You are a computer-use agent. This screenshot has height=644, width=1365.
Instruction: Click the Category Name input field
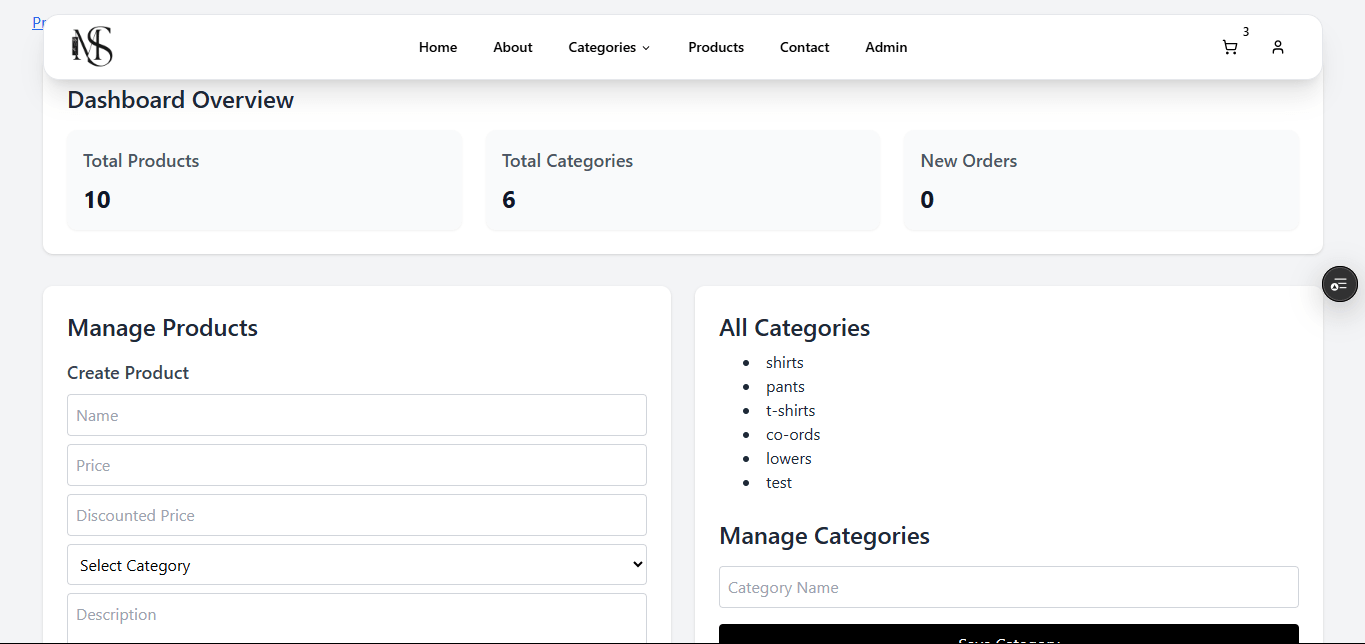point(1009,587)
